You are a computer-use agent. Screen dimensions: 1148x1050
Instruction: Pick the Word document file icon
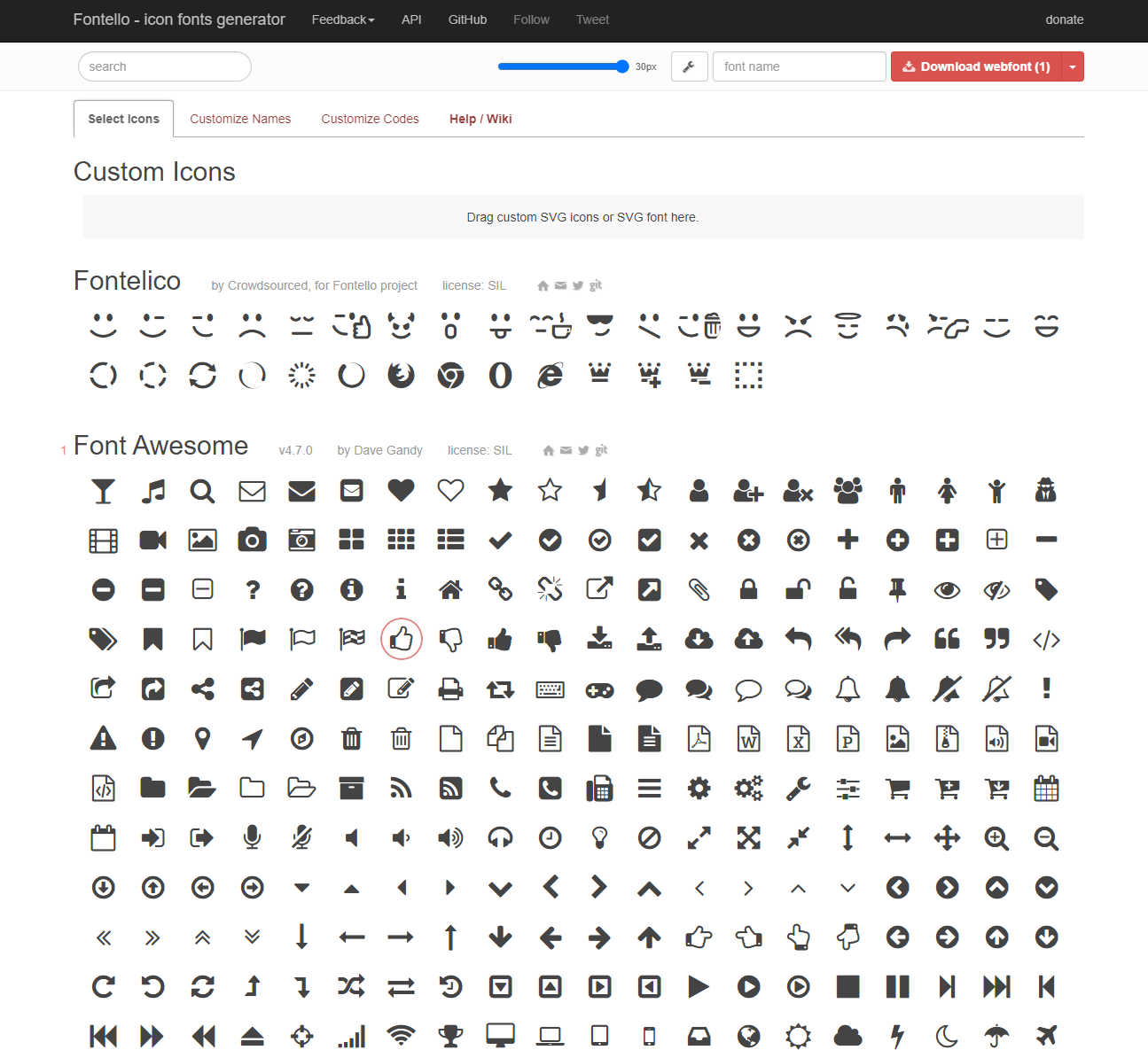[x=749, y=738]
